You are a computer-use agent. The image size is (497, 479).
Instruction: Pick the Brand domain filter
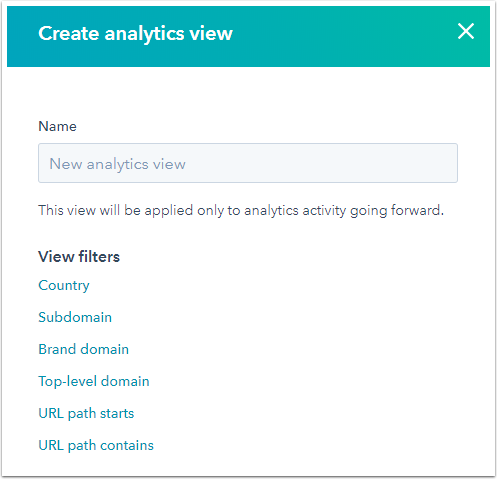click(x=84, y=349)
